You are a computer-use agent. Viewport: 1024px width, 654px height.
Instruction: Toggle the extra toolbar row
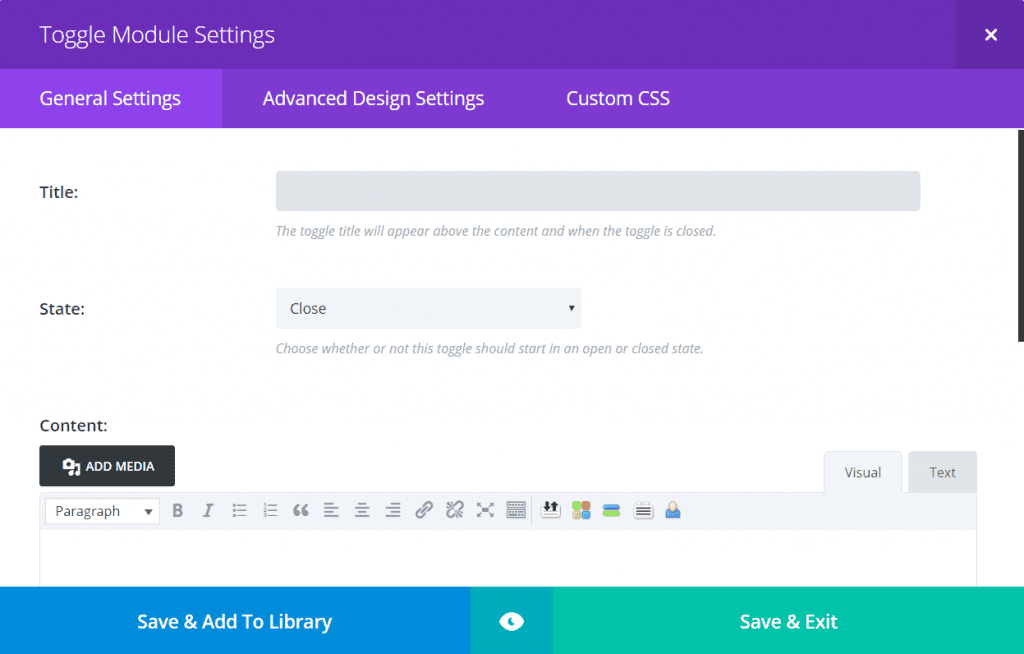click(516, 510)
